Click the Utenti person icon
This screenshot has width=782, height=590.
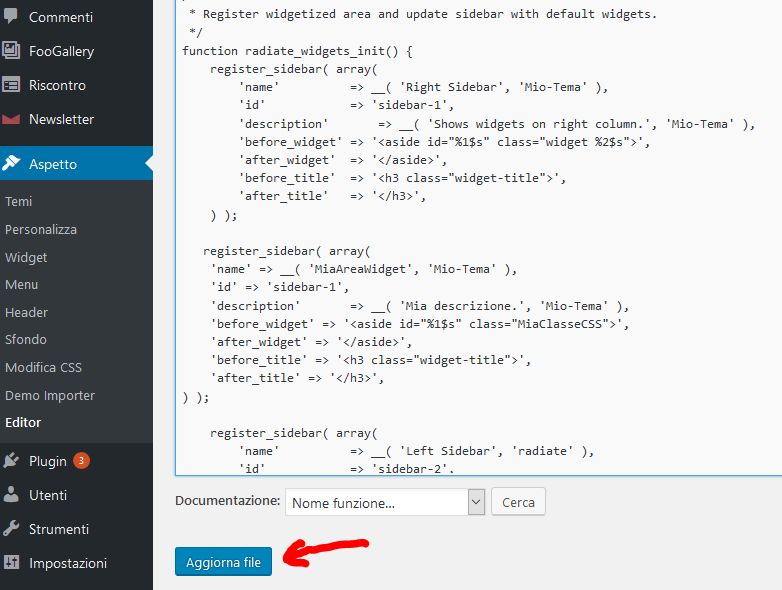(x=10, y=494)
